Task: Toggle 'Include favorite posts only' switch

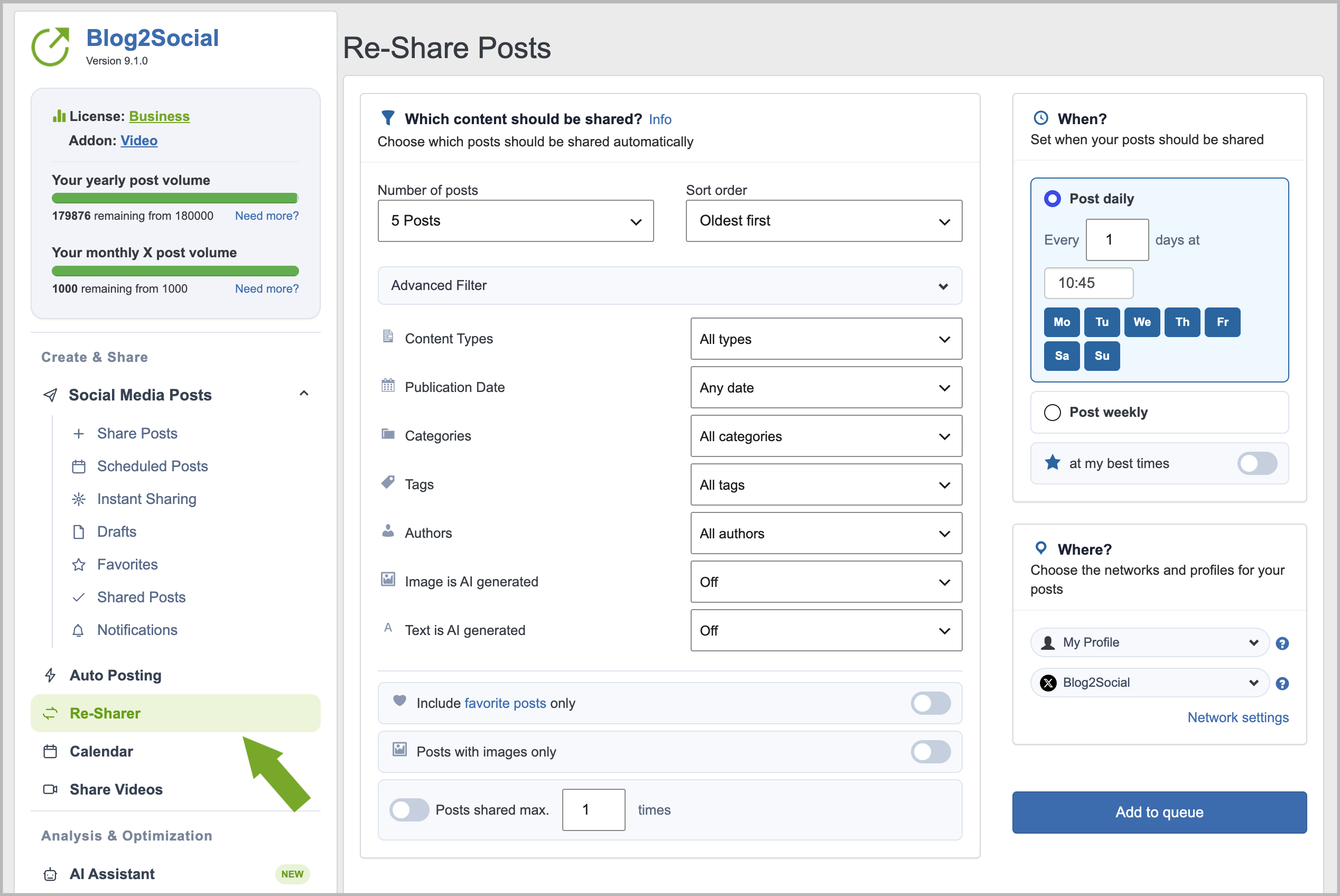Action: (x=931, y=703)
